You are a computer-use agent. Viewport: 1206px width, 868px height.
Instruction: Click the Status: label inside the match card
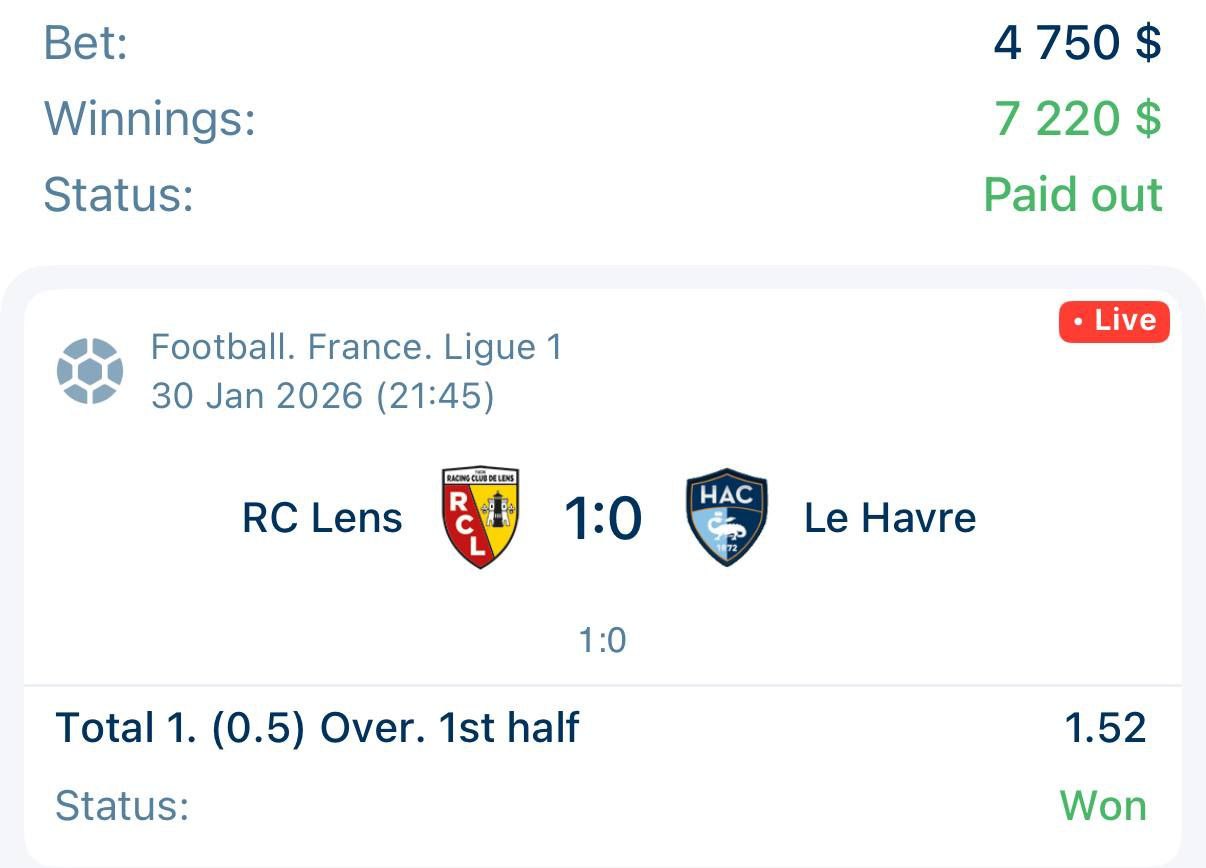coord(122,806)
